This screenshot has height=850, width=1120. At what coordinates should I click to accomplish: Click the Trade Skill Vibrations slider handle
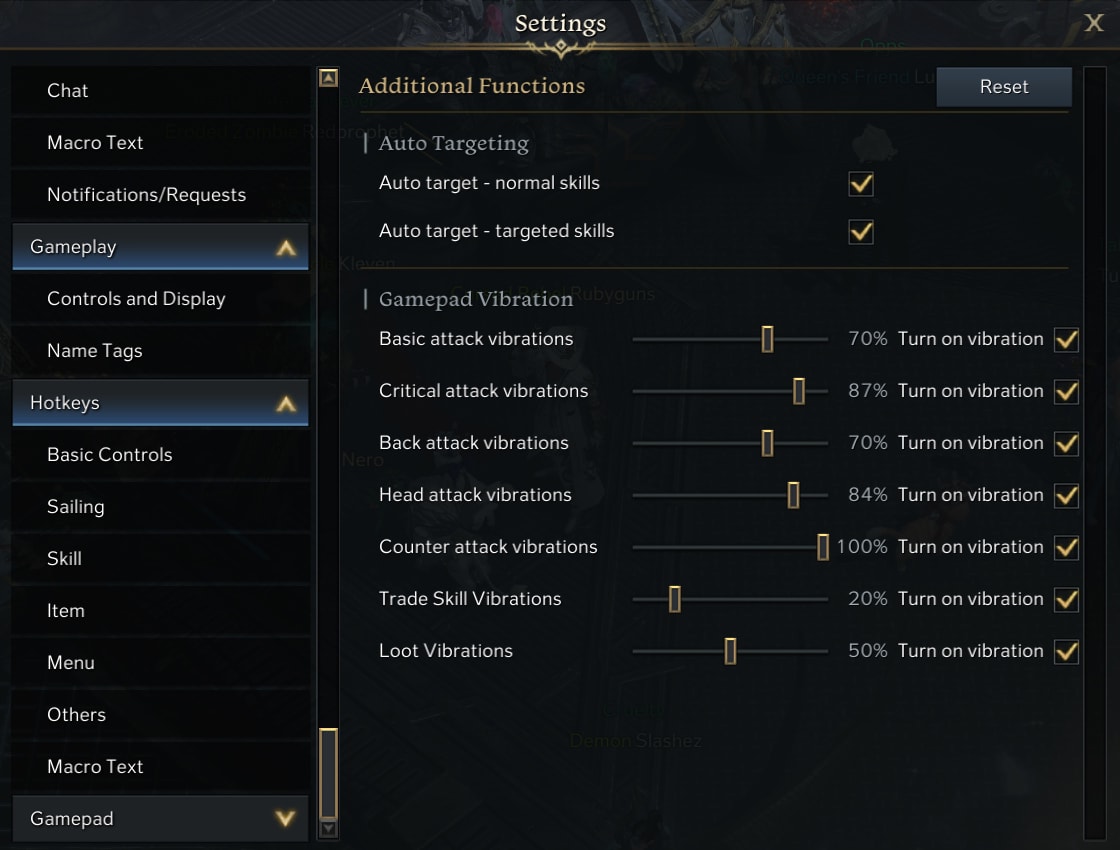pyautogui.click(x=674, y=599)
